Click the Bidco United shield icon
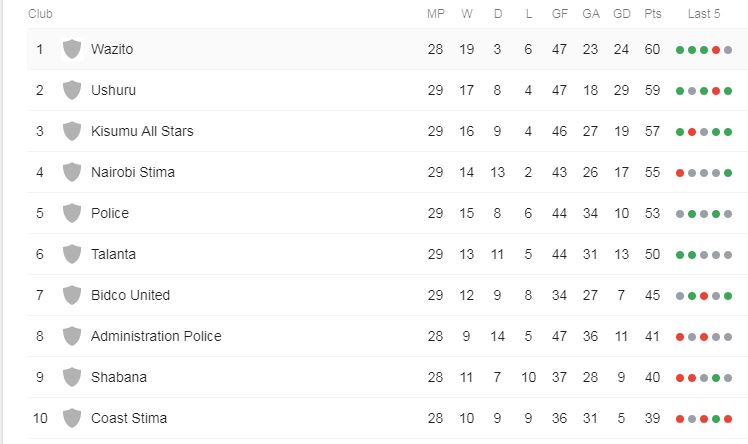The image size is (748, 444). tap(72, 295)
